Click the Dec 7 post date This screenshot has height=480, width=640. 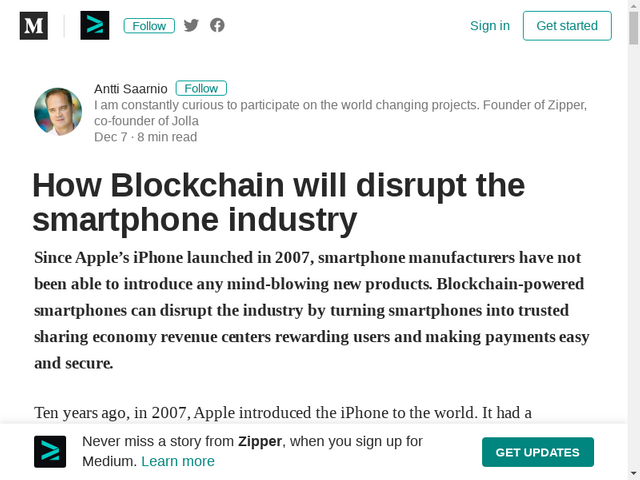tap(111, 137)
